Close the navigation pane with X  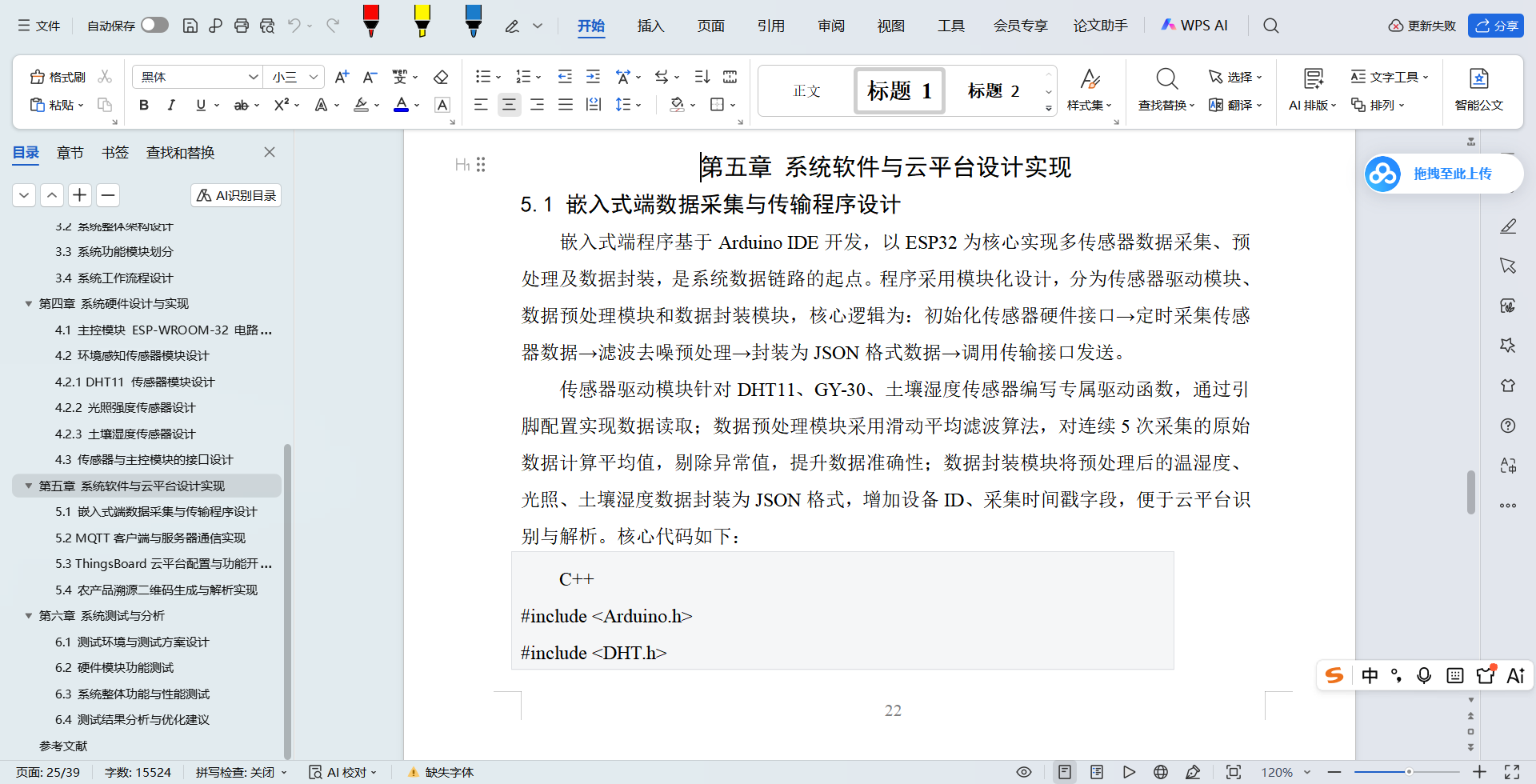click(x=270, y=152)
